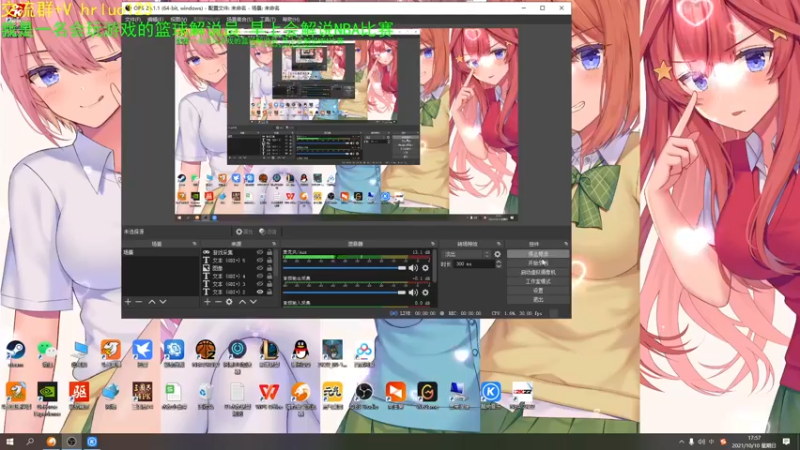Toggle the lock on 文本 (GDI+) 2 source
Viewport: 800px width, 450px height.
[269, 292]
